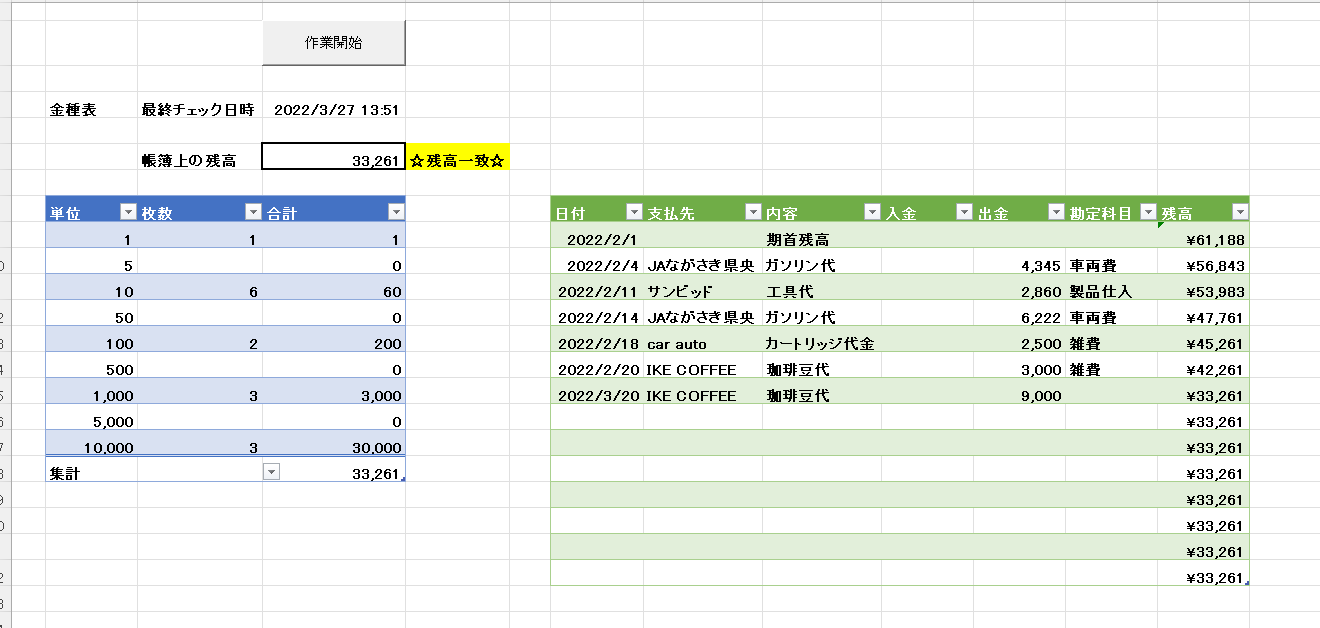Open the 枚数 column filter dropdown
The image size is (1320, 628).
pos(253,212)
